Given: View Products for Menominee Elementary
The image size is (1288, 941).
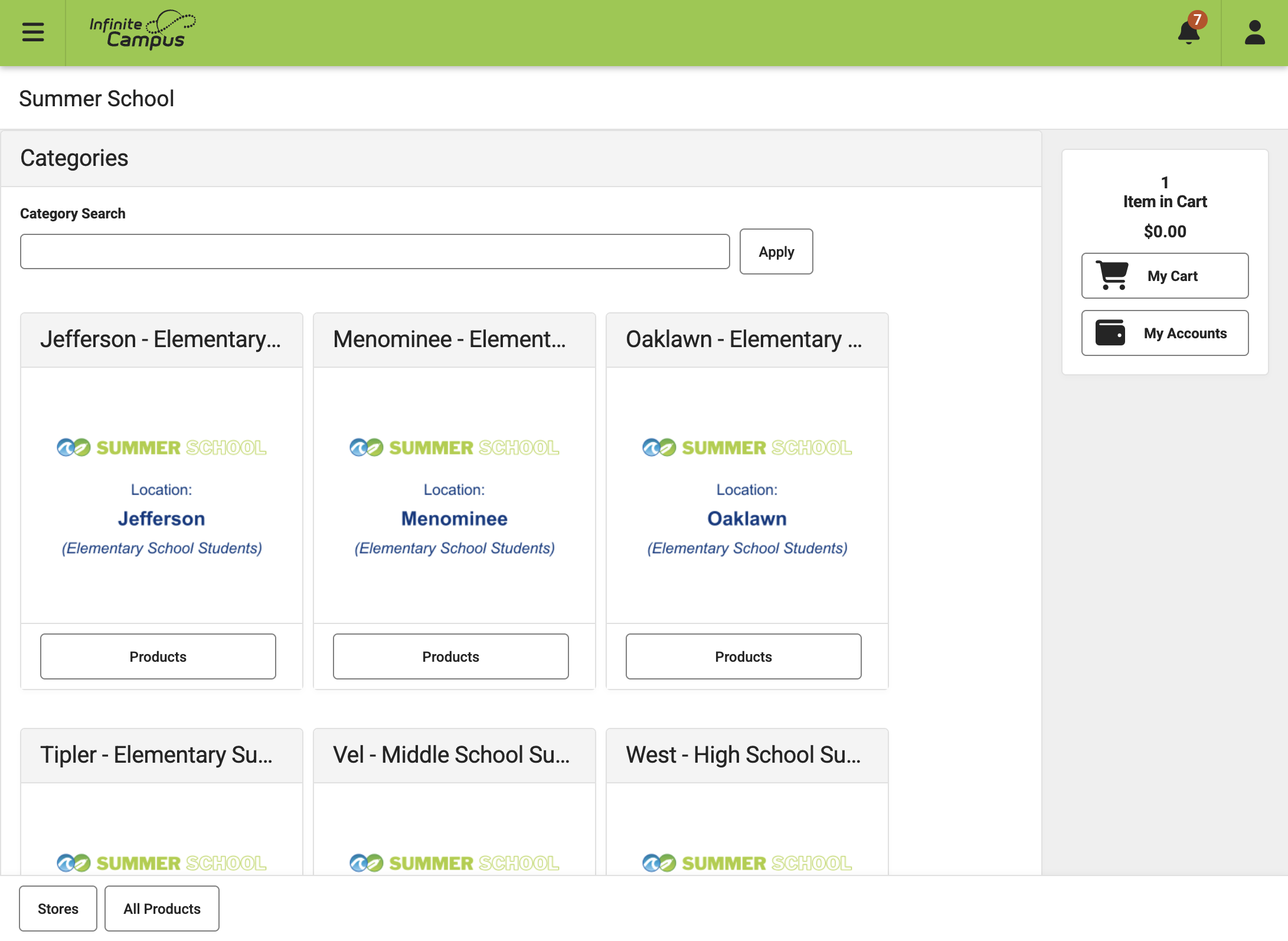Looking at the screenshot, I should pos(451,656).
